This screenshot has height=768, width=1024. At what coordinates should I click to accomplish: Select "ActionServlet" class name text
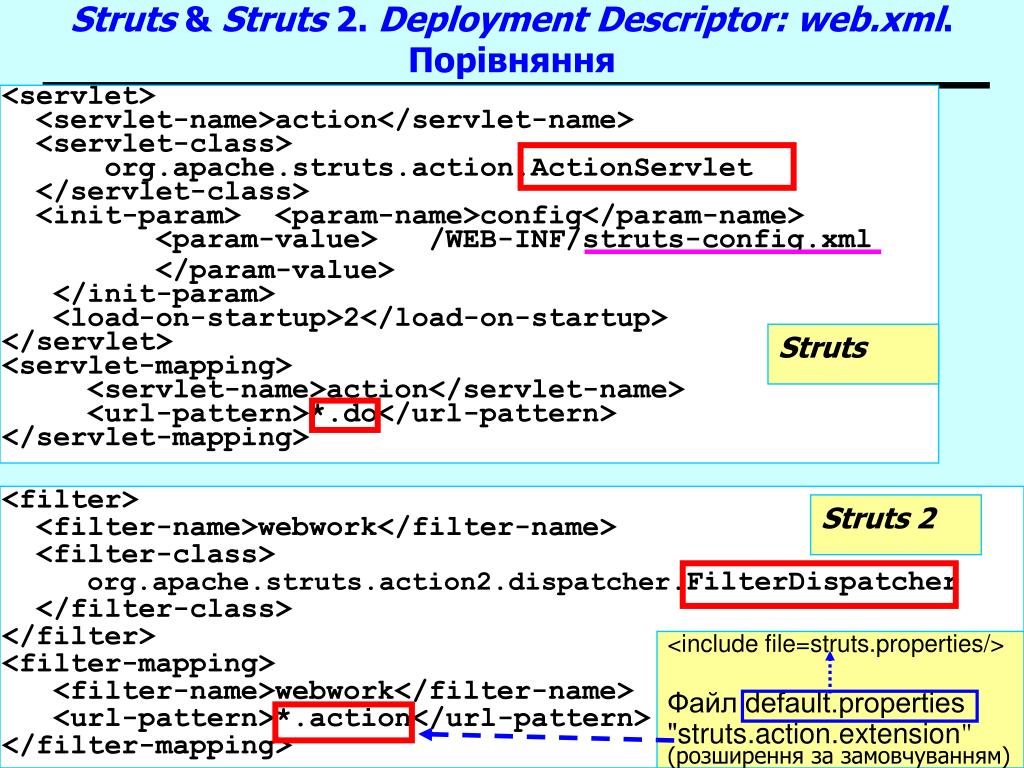[x=641, y=167]
